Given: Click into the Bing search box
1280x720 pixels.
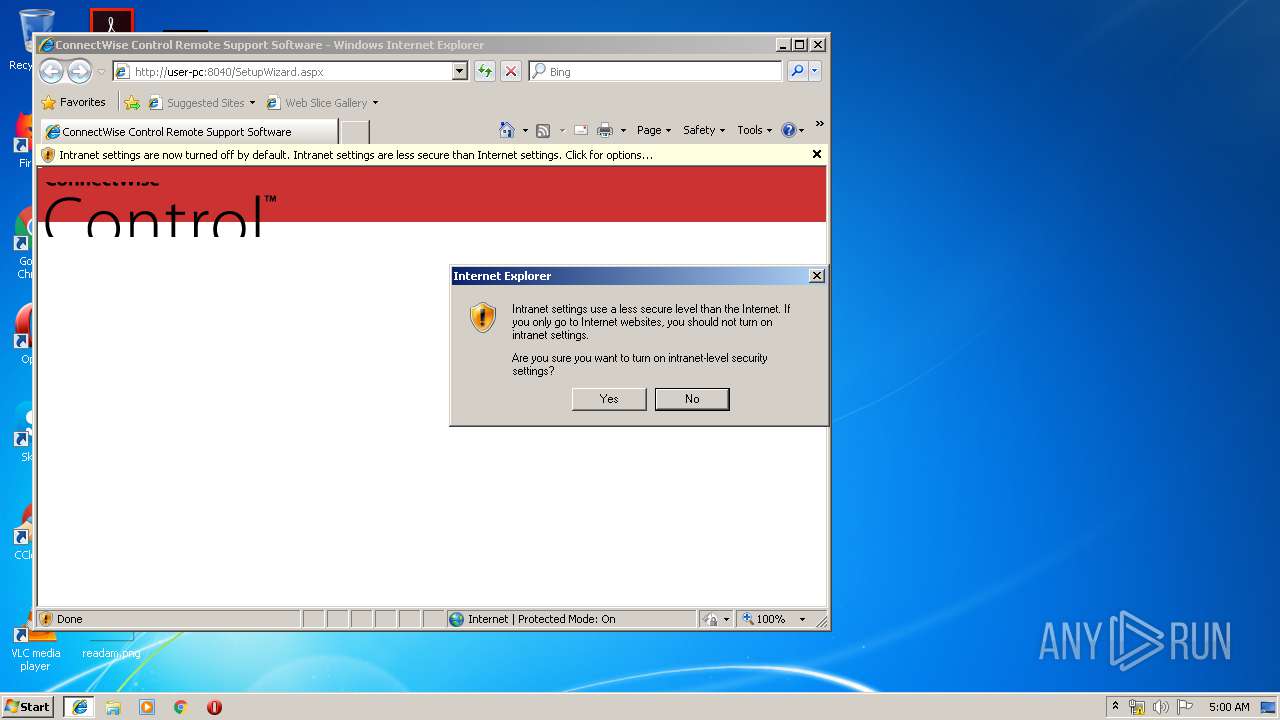Looking at the screenshot, I should 656,72.
